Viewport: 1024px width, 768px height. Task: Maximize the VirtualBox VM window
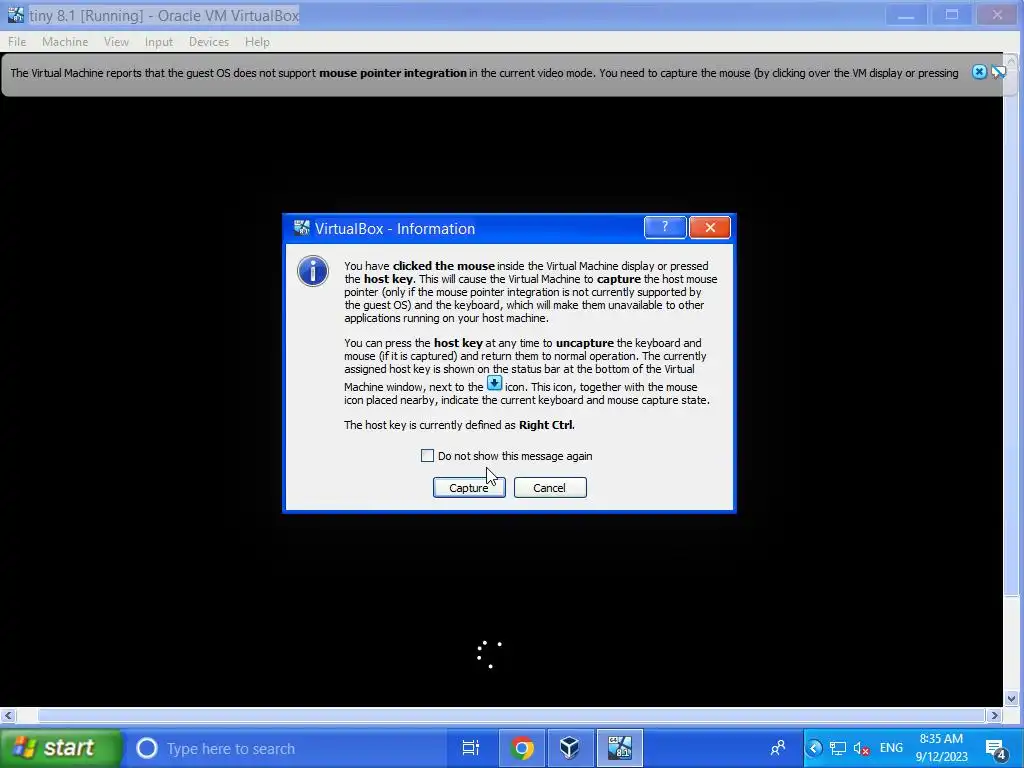point(952,15)
